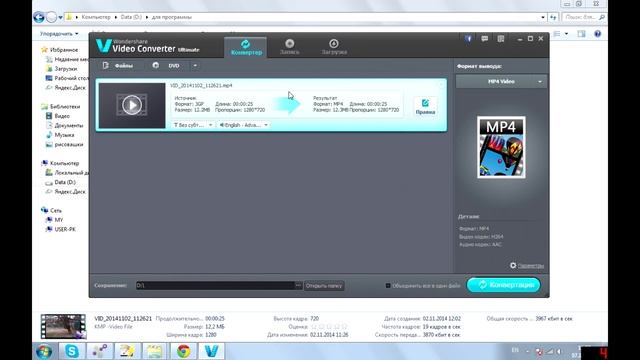Open the USER-PK network computer
This screenshot has width=640, height=360.
(61, 229)
